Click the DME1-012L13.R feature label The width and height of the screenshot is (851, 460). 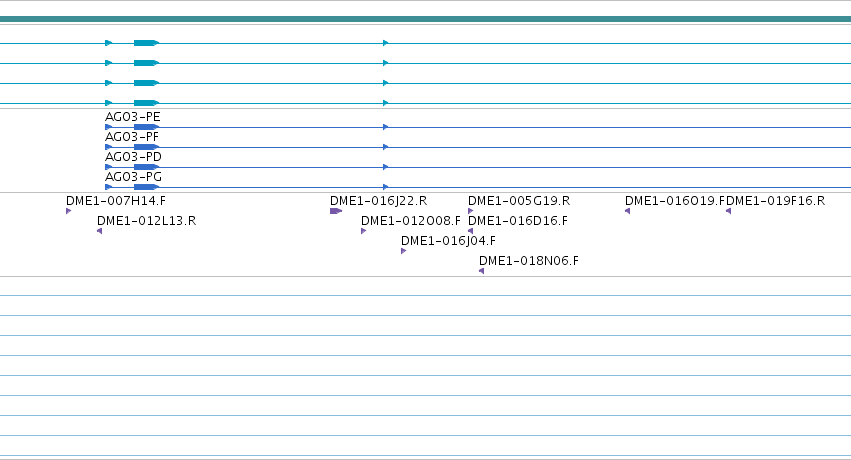(x=147, y=221)
